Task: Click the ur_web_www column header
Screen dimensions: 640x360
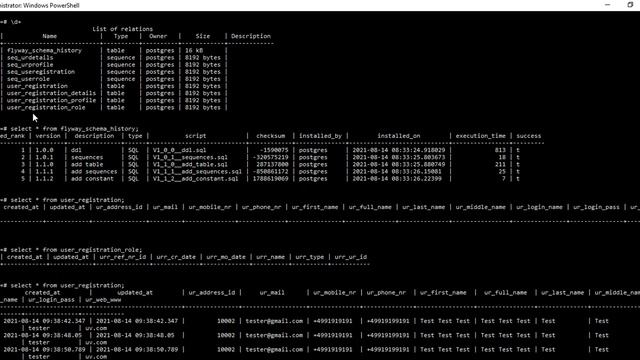Action: point(103,300)
